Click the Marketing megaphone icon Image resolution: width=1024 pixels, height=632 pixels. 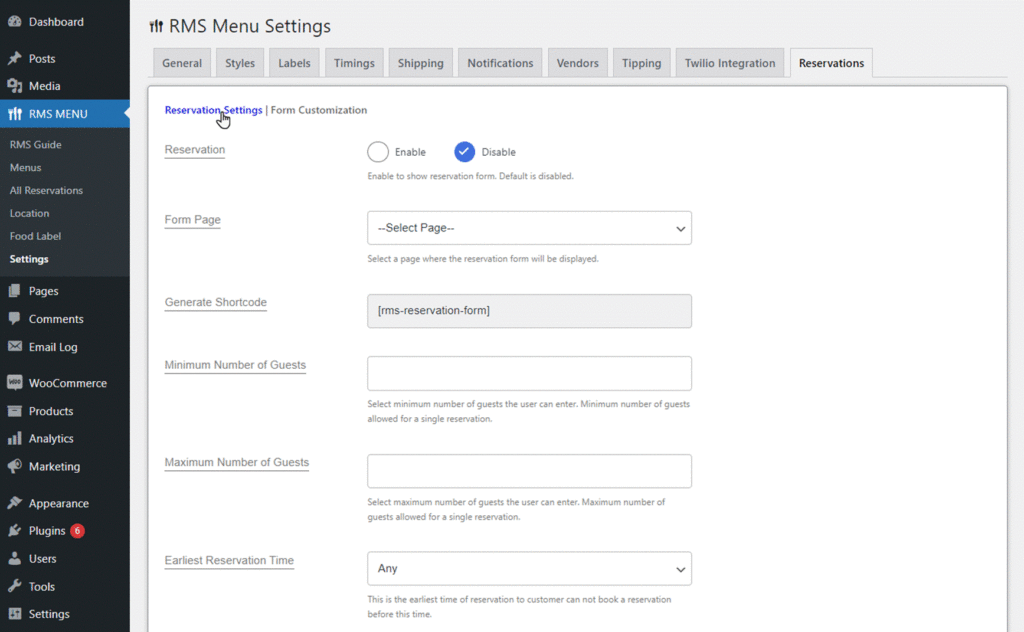(14, 466)
